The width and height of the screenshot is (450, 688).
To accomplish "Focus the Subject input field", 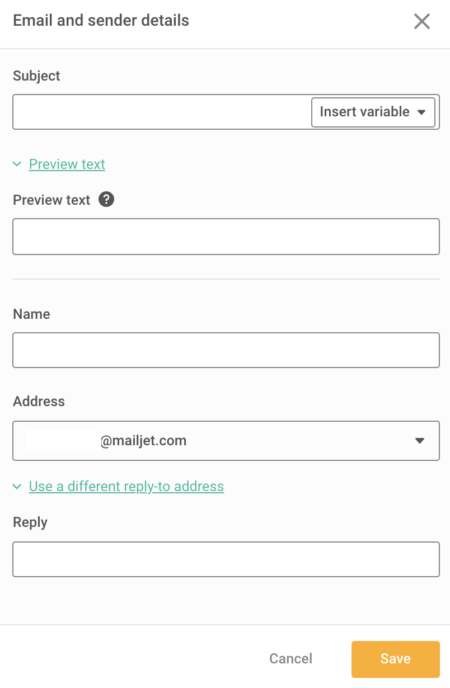I will (161, 112).
